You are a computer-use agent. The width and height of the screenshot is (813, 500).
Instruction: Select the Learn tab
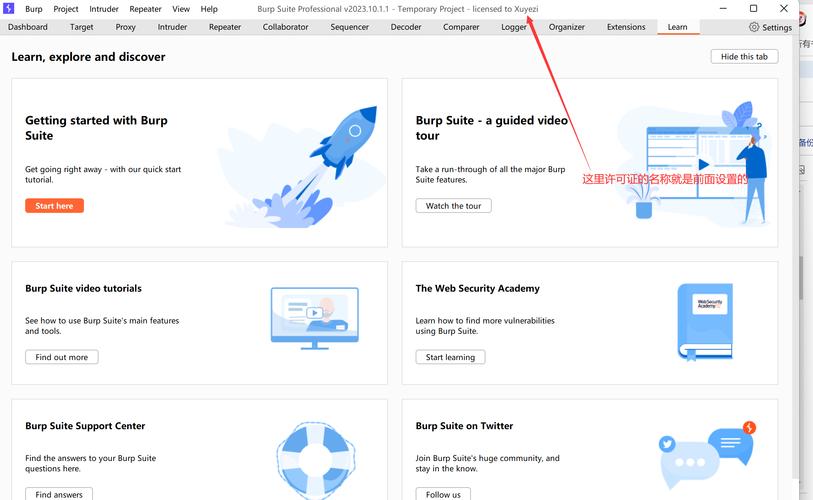point(678,27)
